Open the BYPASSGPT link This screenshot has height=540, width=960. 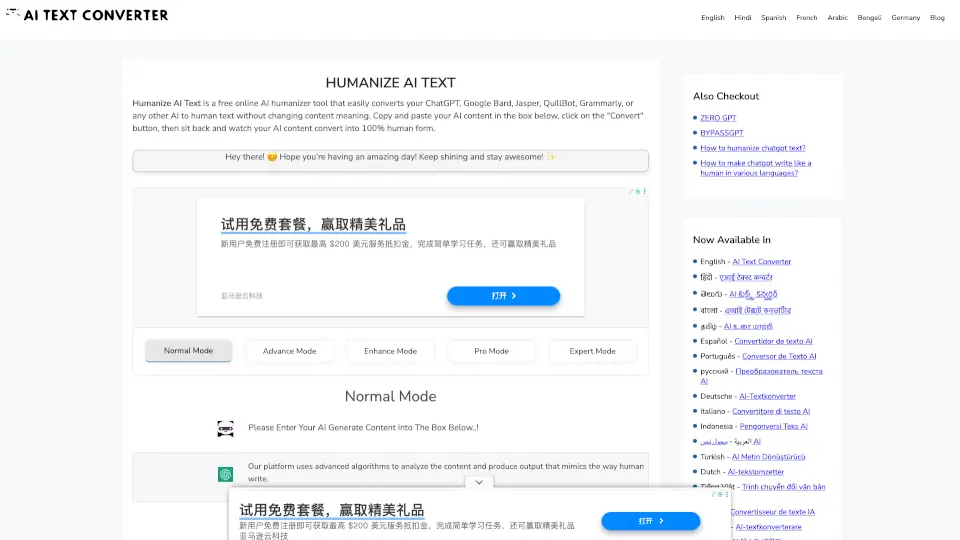pyautogui.click(x=722, y=133)
